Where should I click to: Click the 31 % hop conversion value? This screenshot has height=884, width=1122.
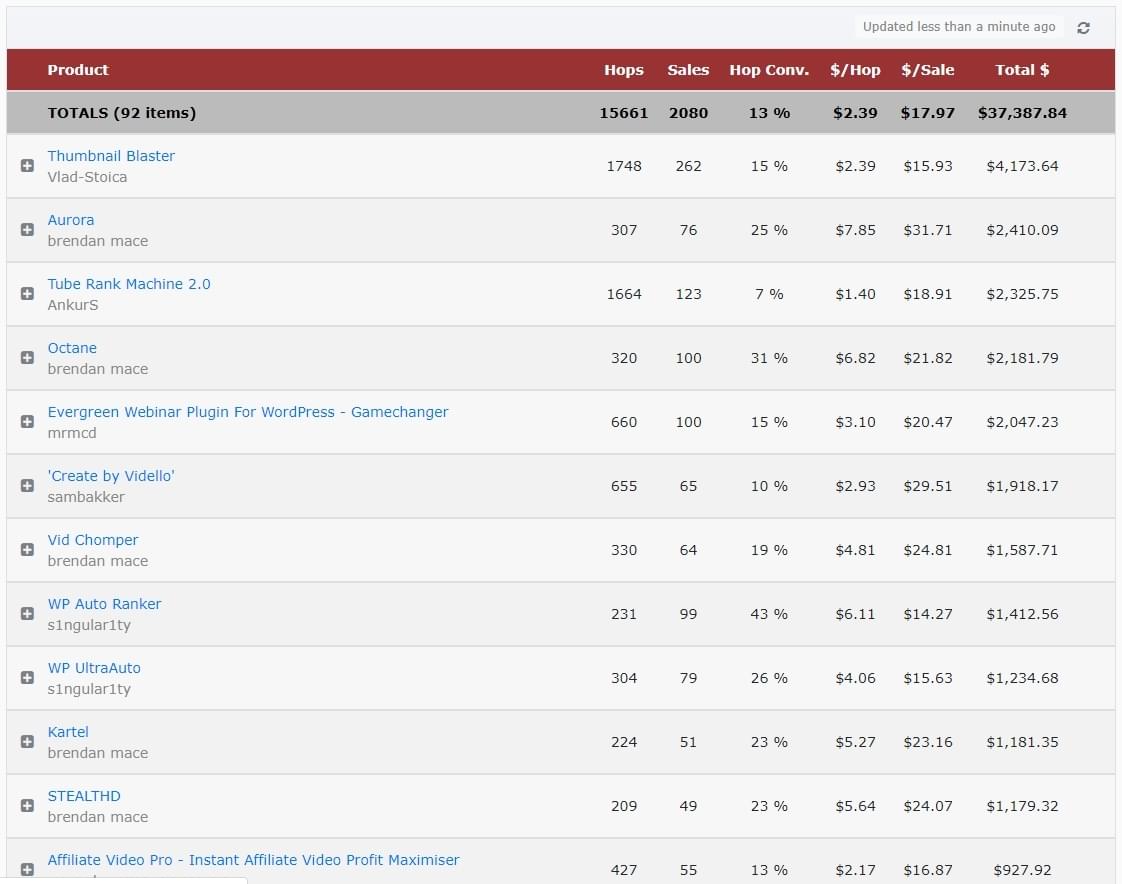pyautogui.click(x=769, y=358)
